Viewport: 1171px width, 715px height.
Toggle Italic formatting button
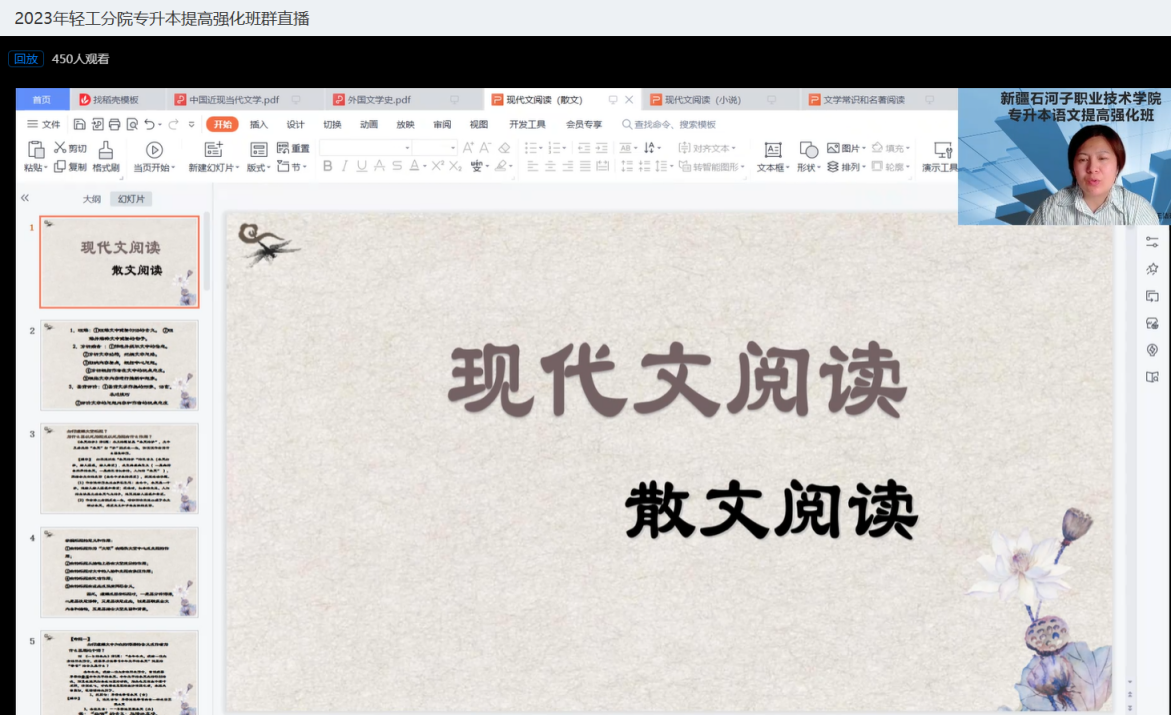click(x=345, y=166)
